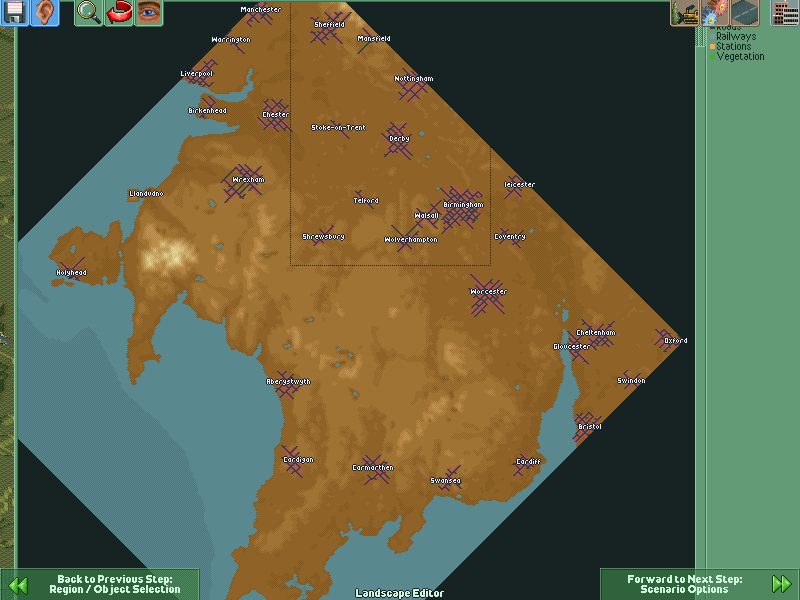Click the Stoke-on-Trent town label
Viewport: 800px width, 600px height.
click(338, 128)
